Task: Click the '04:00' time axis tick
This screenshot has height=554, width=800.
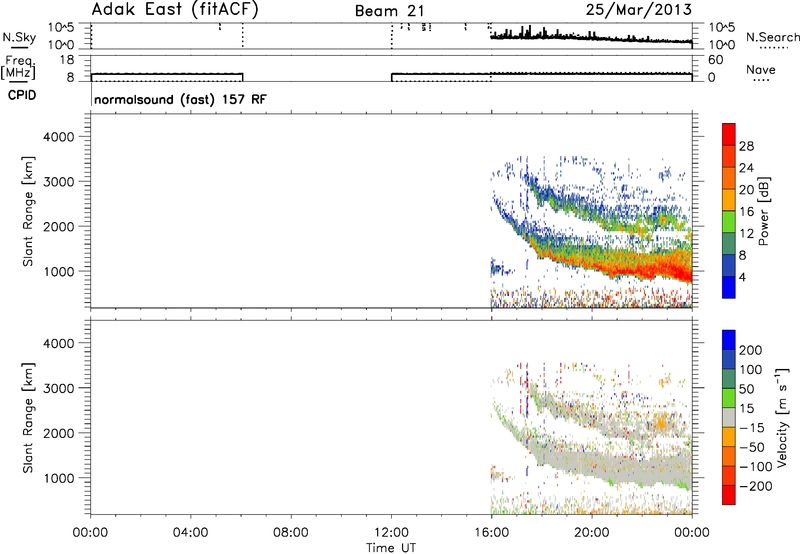Action: 191,533
